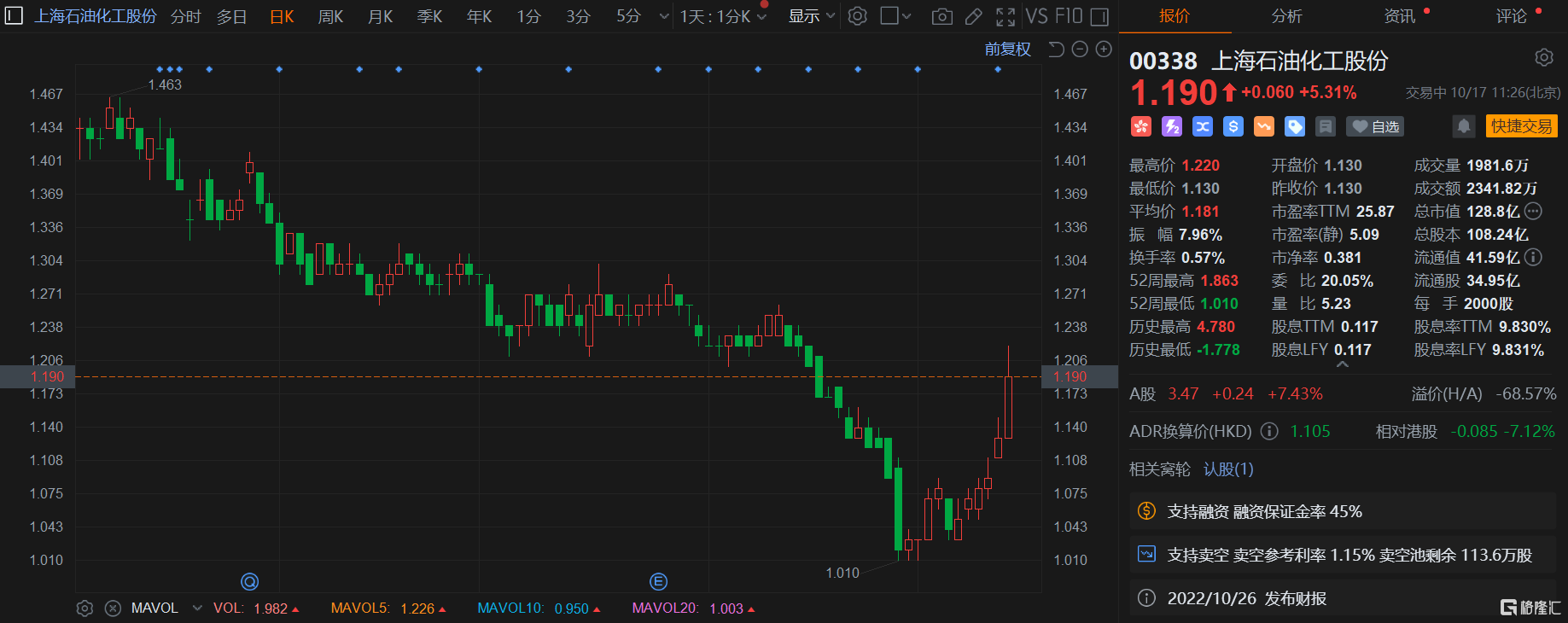Viewport: 1568px width, 623px height.
Task: Open the 评论 comments tab
Action: coord(1512,16)
